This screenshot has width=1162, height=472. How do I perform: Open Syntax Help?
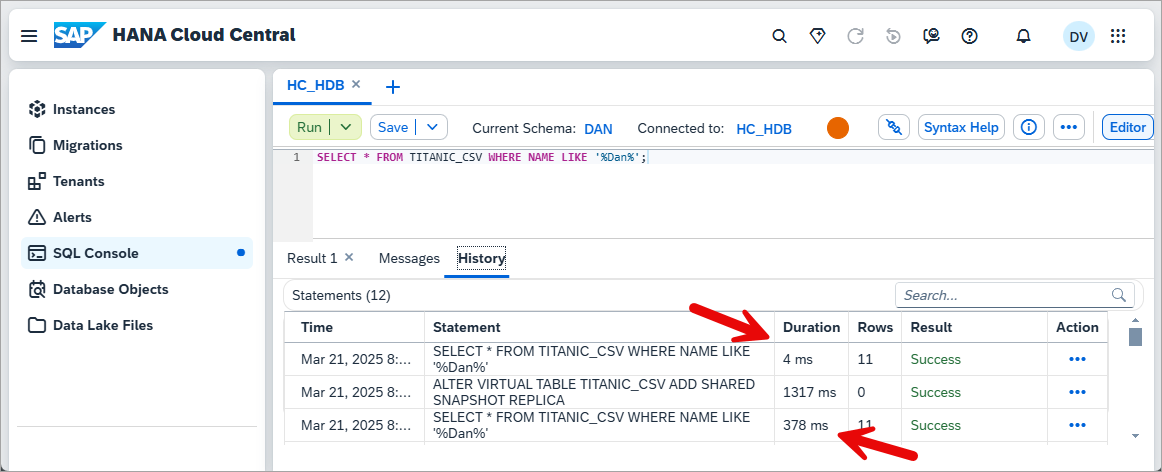961,127
